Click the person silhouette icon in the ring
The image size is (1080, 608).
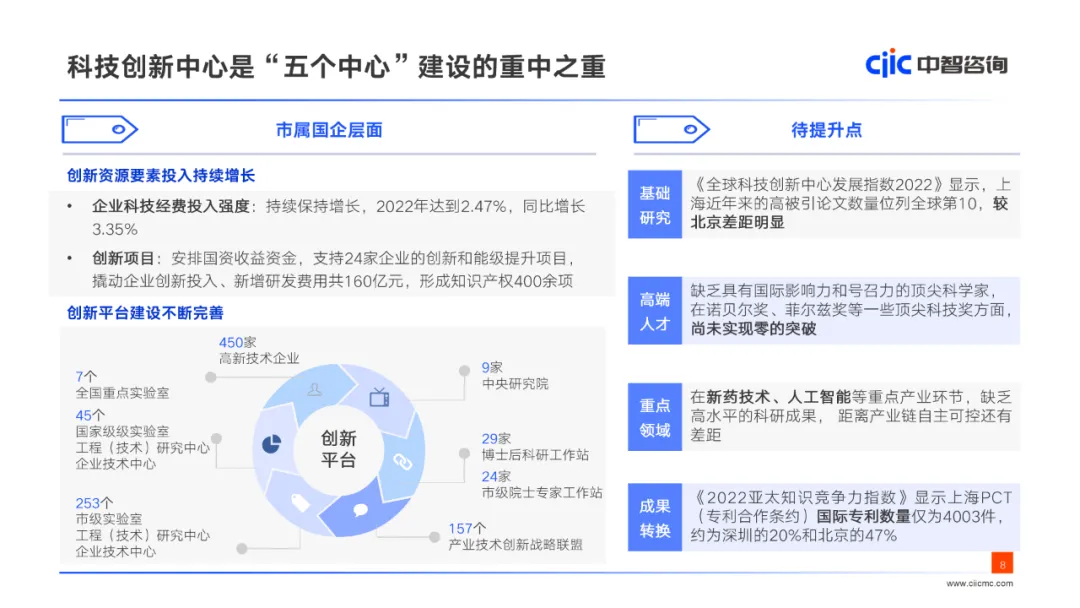coord(314,389)
